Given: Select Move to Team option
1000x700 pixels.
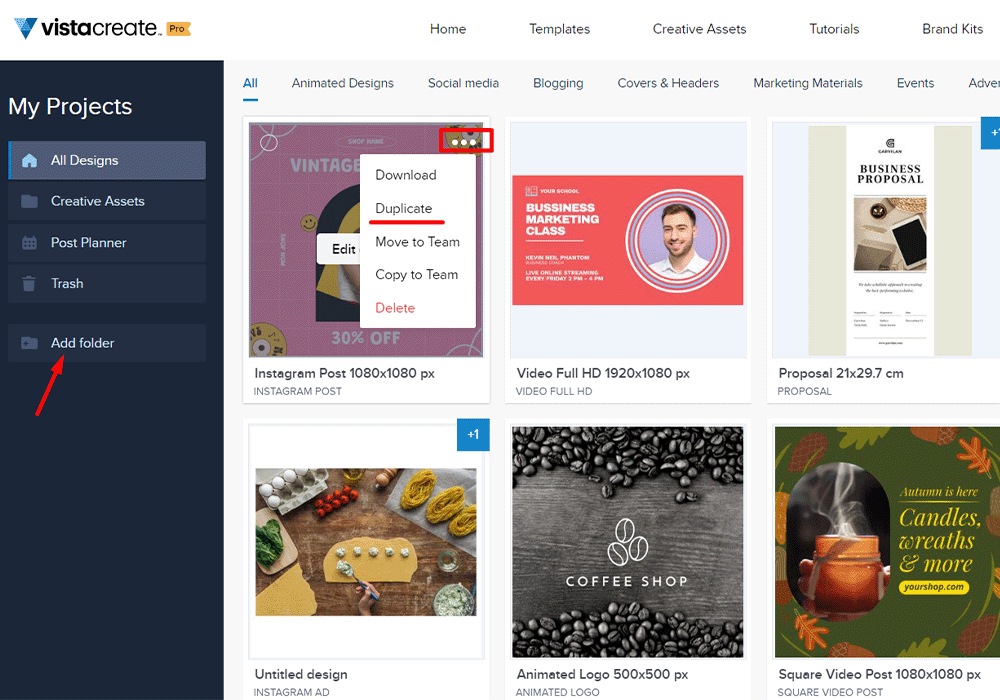Looking at the screenshot, I should [x=417, y=242].
